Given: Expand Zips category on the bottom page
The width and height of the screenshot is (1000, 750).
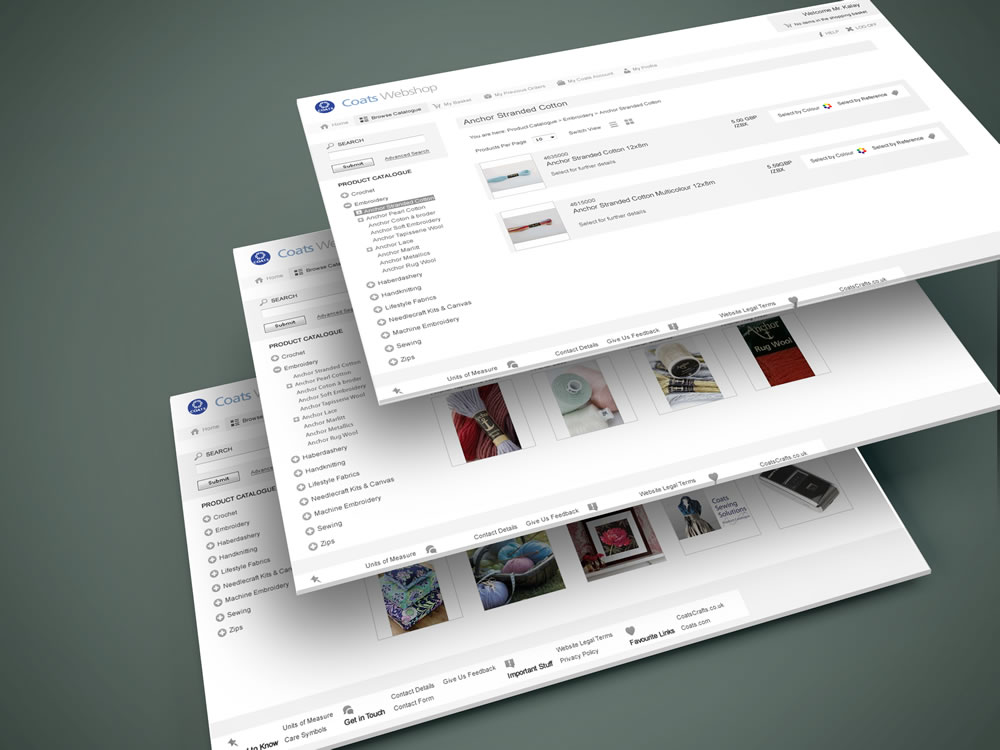Looking at the screenshot, I should coord(222,630).
